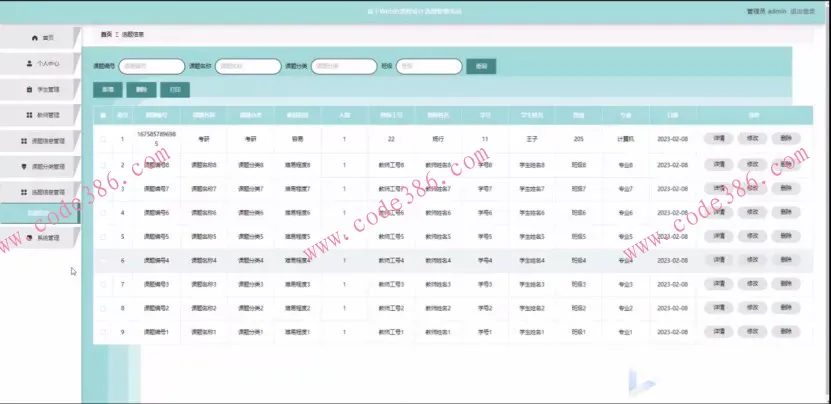Click the home icon beside 首页
This screenshot has width=831, height=404.
pos(35,38)
